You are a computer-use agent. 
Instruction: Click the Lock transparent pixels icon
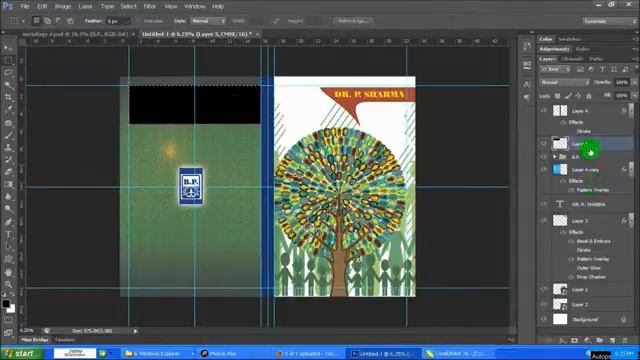click(x=558, y=96)
